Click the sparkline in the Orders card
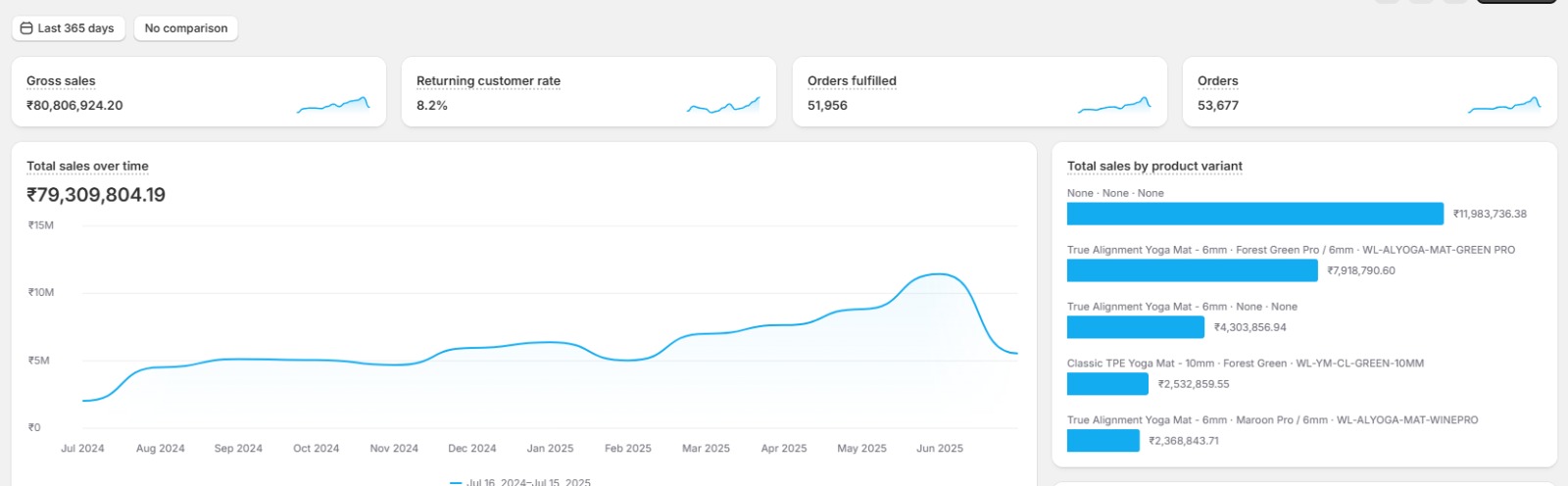 [x=1504, y=105]
